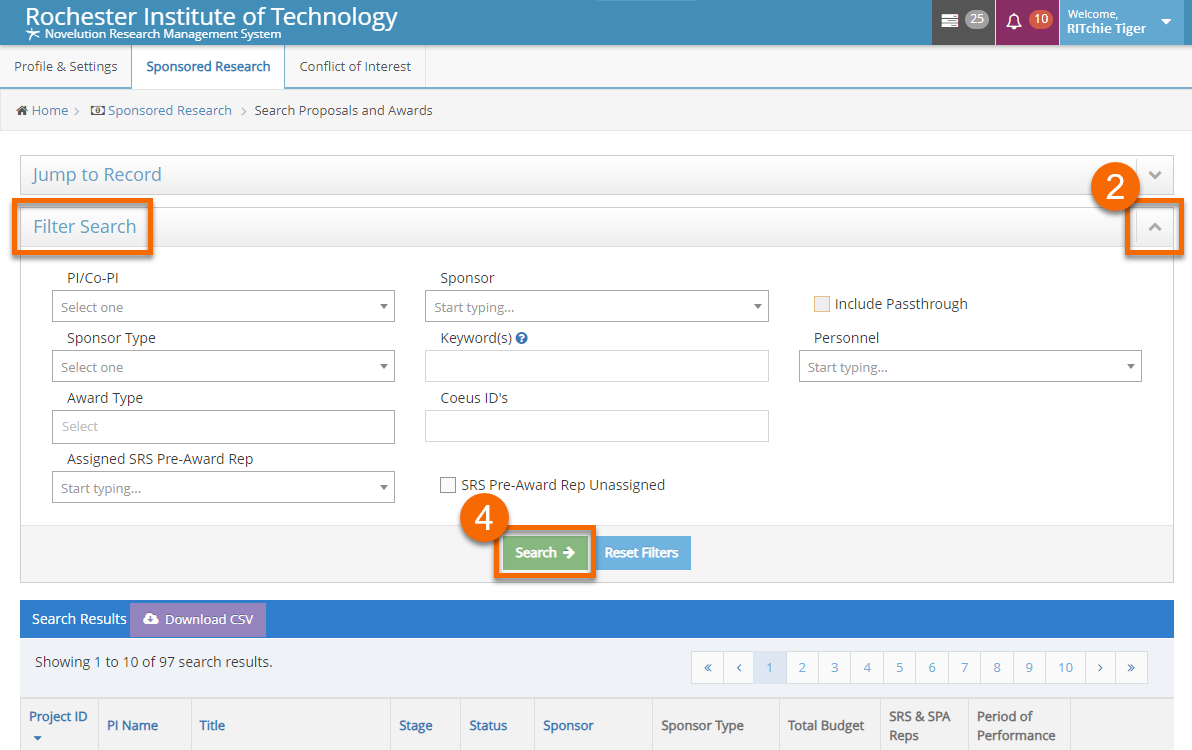Viewport: 1192px width, 750px height.
Task: Click the Reset Filters button
Action: 641,552
